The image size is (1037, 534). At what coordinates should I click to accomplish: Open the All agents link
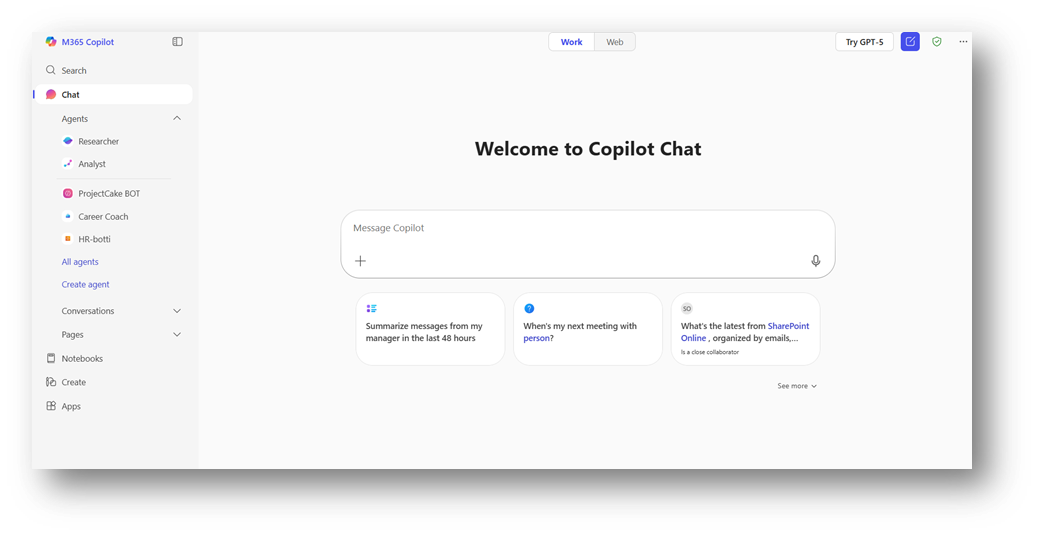[x=80, y=262]
